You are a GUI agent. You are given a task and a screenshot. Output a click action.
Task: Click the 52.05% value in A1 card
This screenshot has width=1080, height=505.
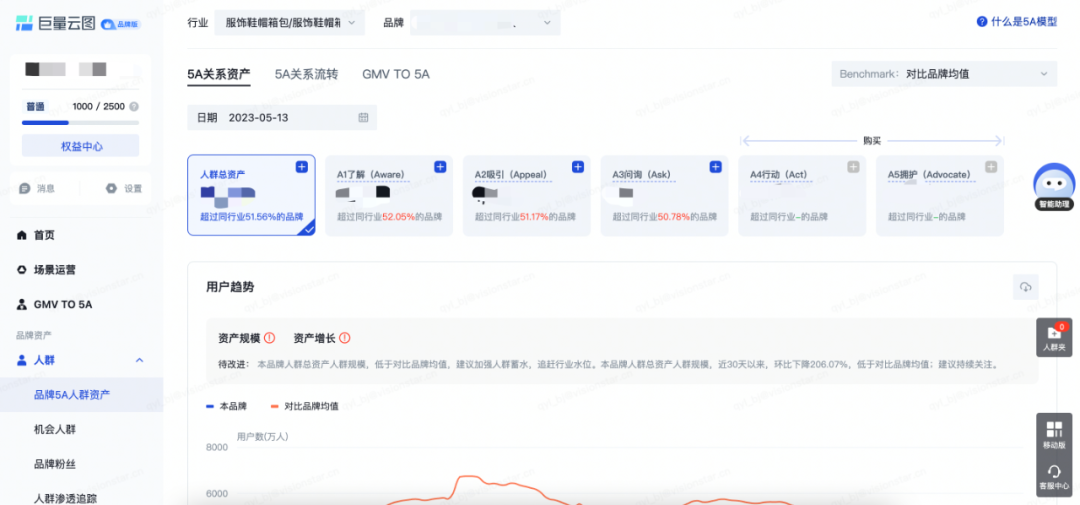[x=398, y=216]
